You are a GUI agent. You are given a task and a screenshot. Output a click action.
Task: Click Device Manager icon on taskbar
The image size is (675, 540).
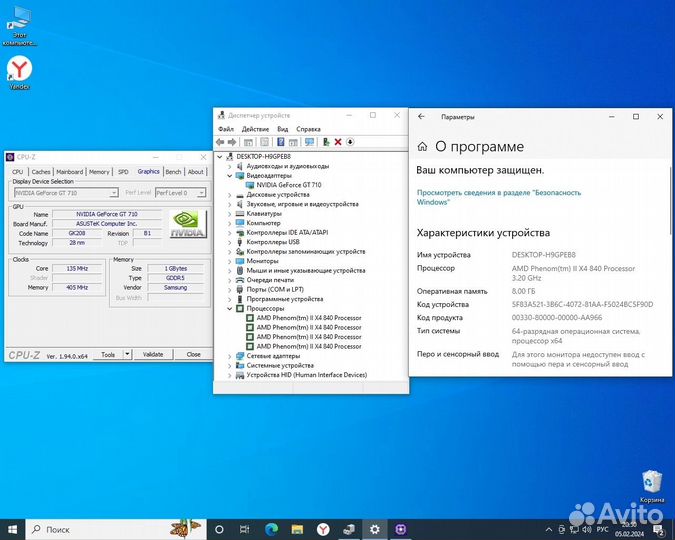point(349,529)
